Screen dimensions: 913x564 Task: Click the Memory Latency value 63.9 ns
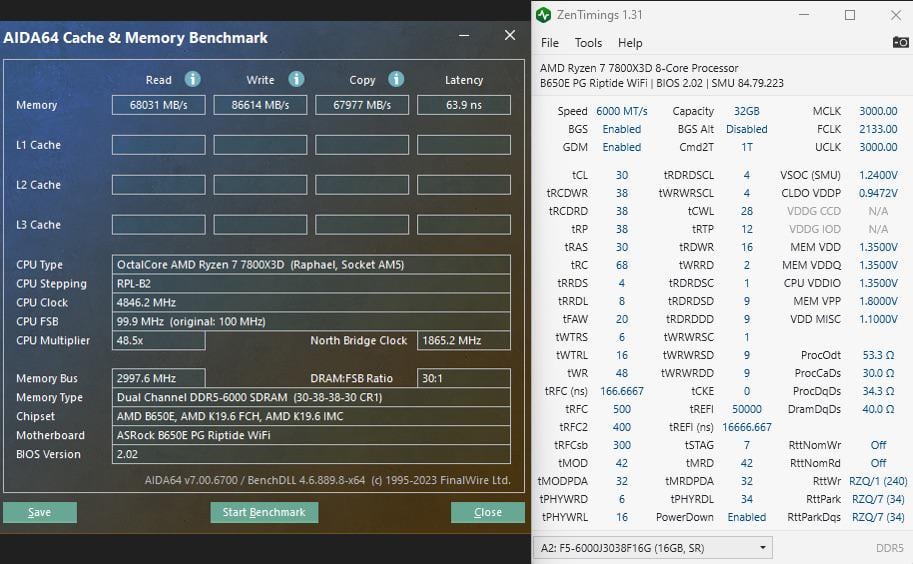(464, 105)
